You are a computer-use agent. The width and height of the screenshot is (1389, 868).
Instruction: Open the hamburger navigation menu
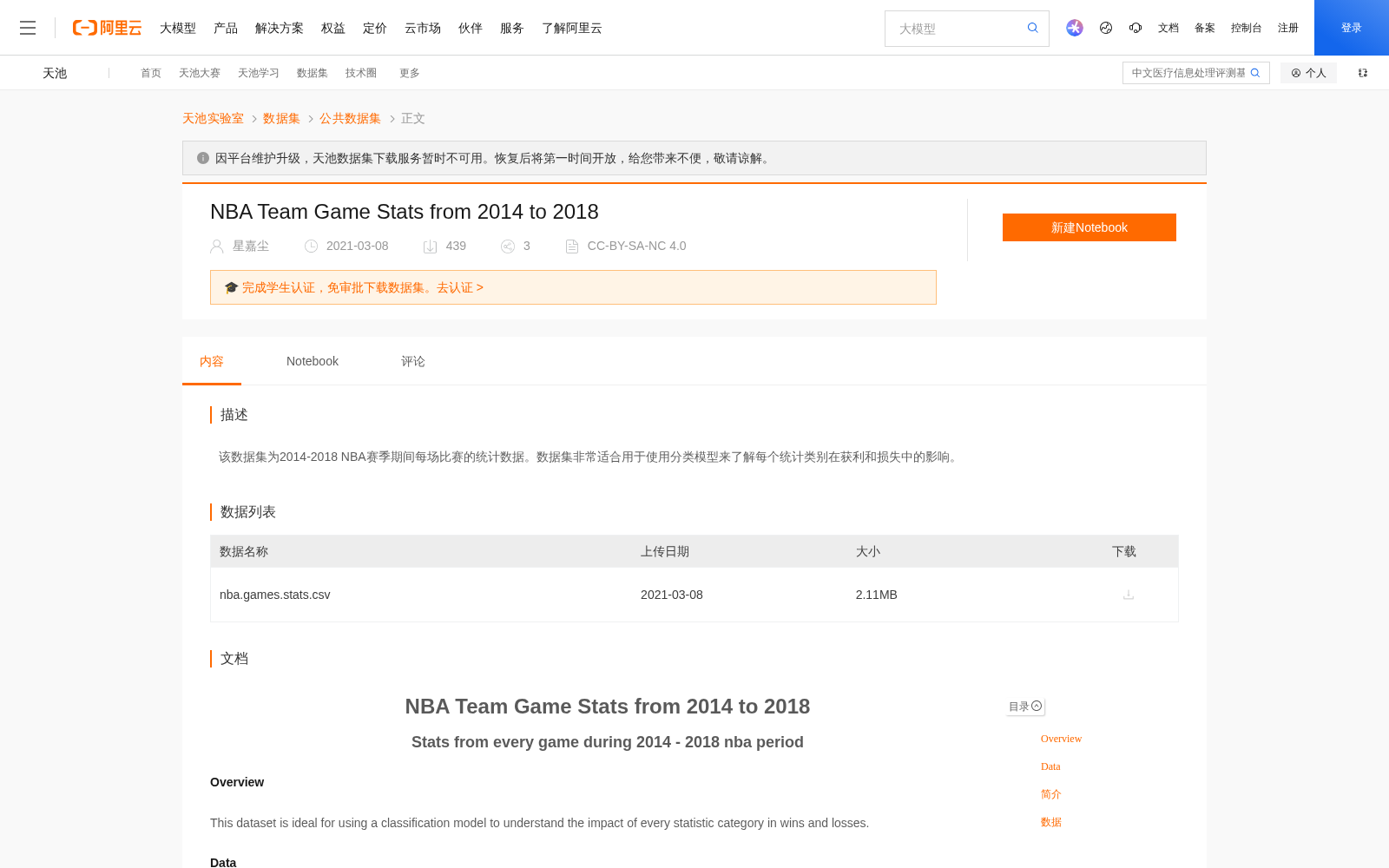(x=28, y=28)
